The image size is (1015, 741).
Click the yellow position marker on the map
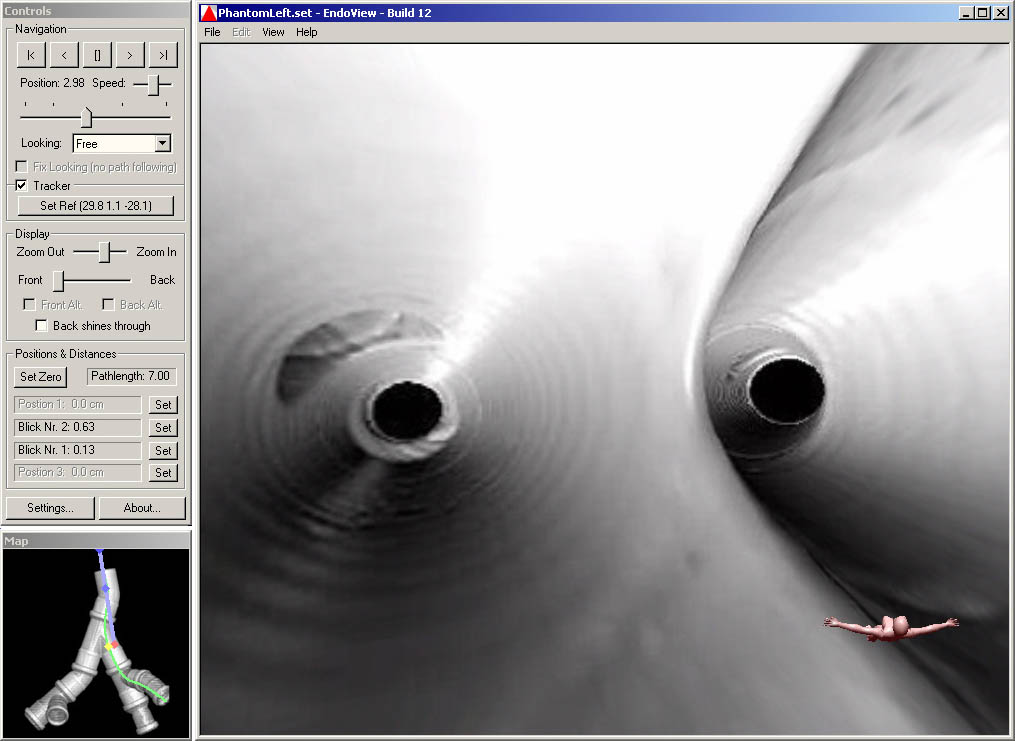pyautogui.click(x=109, y=648)
